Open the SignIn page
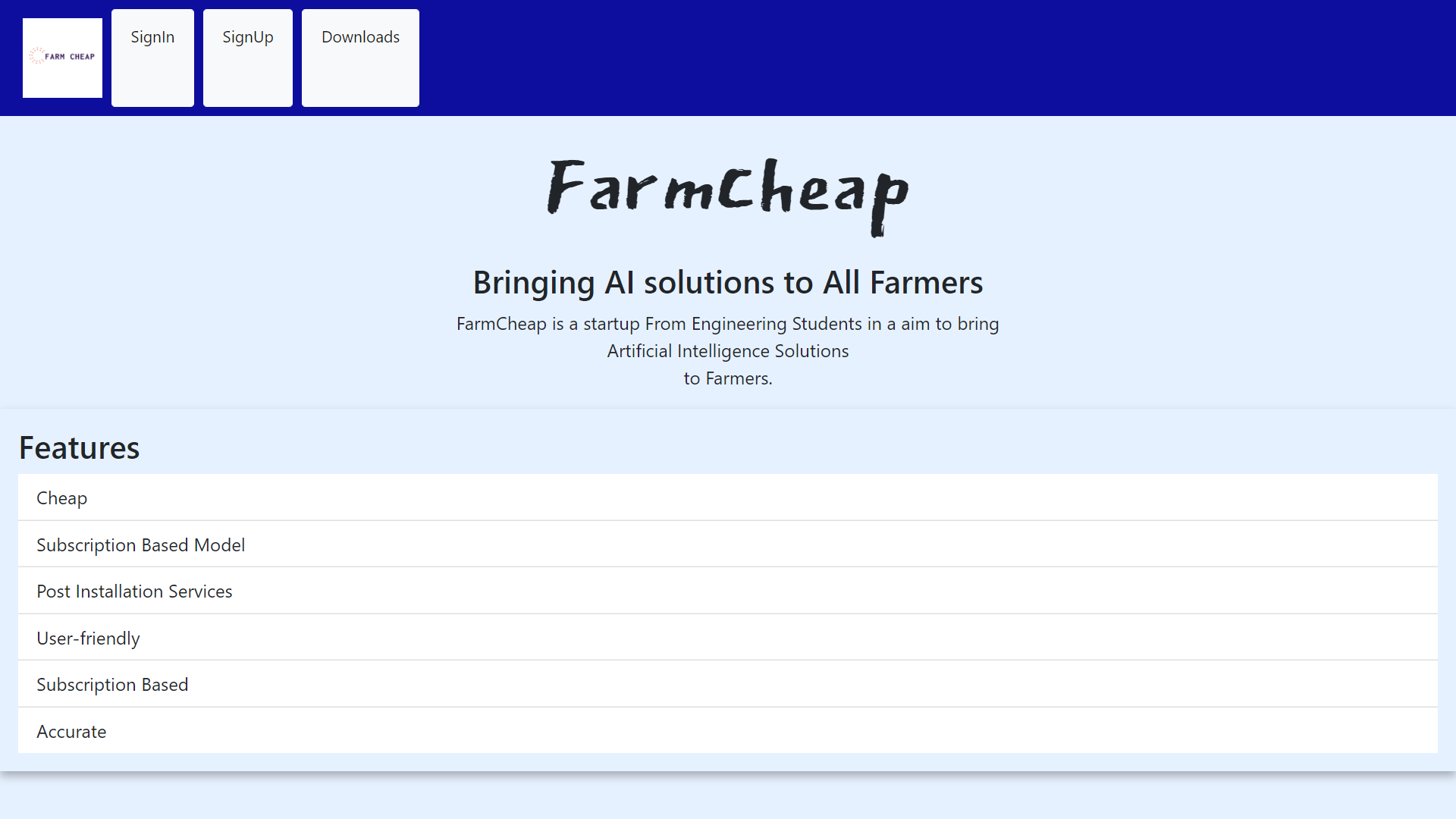The width and height of the screenshot is (1456, 819). (152, 38)
